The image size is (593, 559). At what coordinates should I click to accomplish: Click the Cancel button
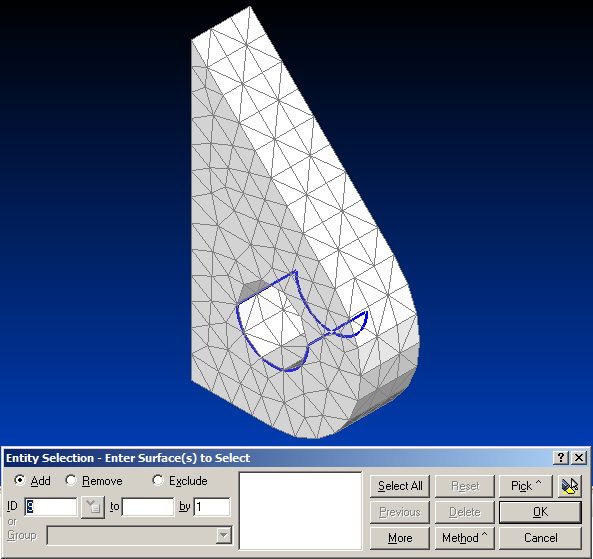pyautogui.click(x=540, y=538)
